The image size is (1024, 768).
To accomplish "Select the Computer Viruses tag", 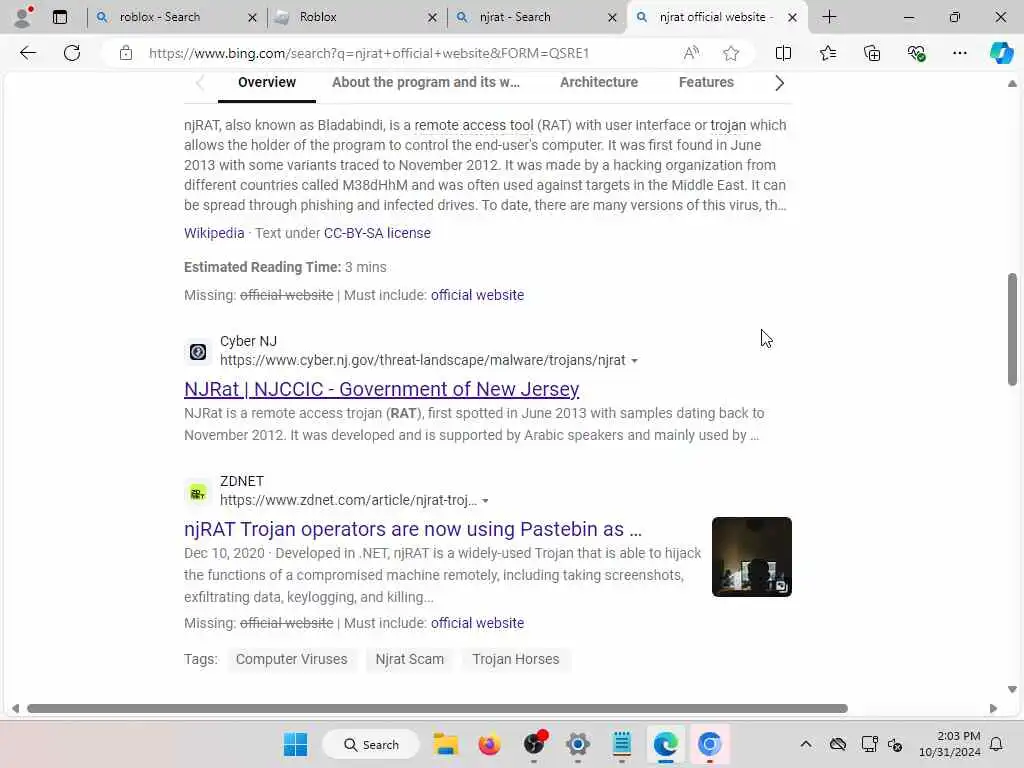I will 291,659.
